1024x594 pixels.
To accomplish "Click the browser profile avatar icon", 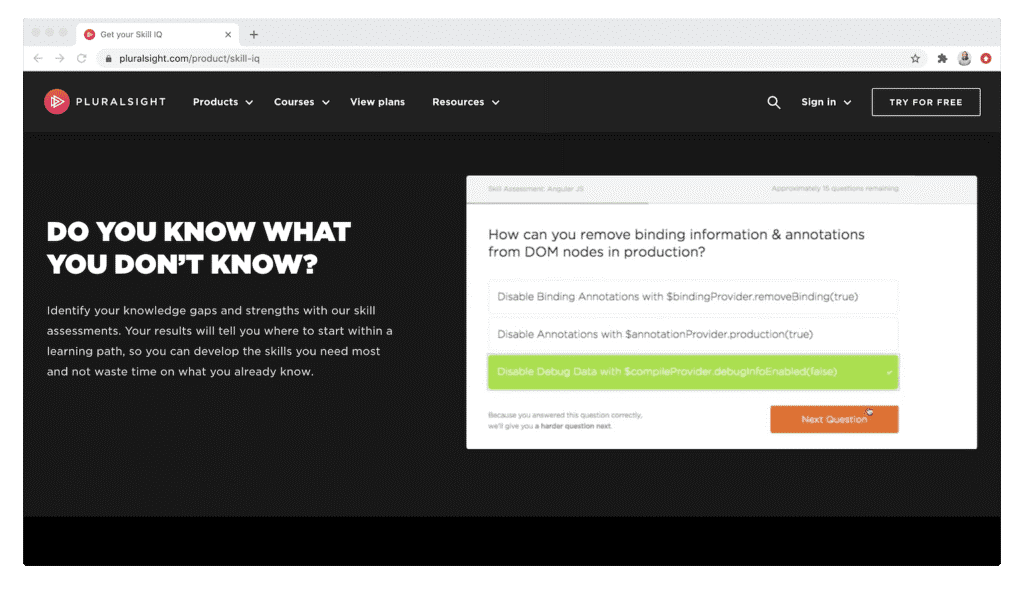I will [964, 58].
